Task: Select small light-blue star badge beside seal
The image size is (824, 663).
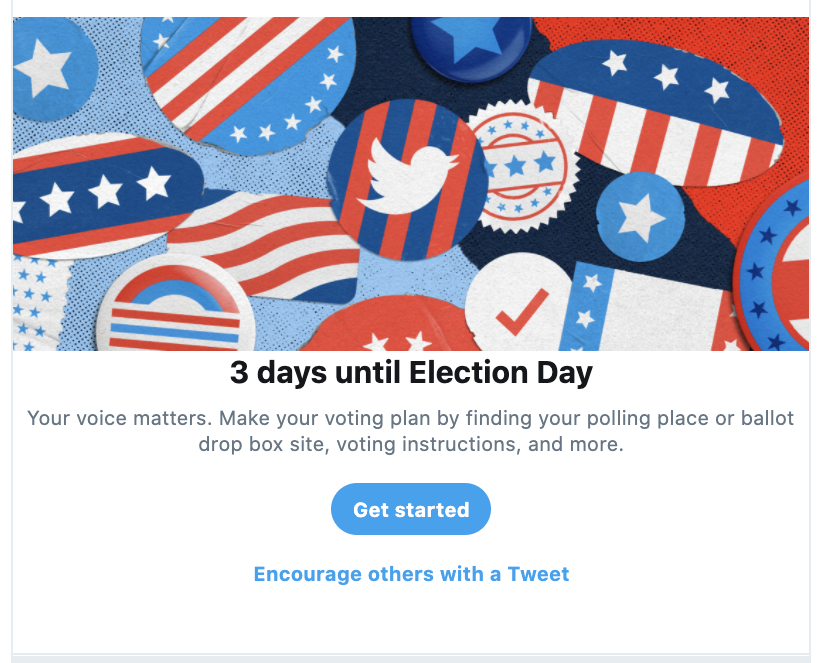Action: [640, 216]
